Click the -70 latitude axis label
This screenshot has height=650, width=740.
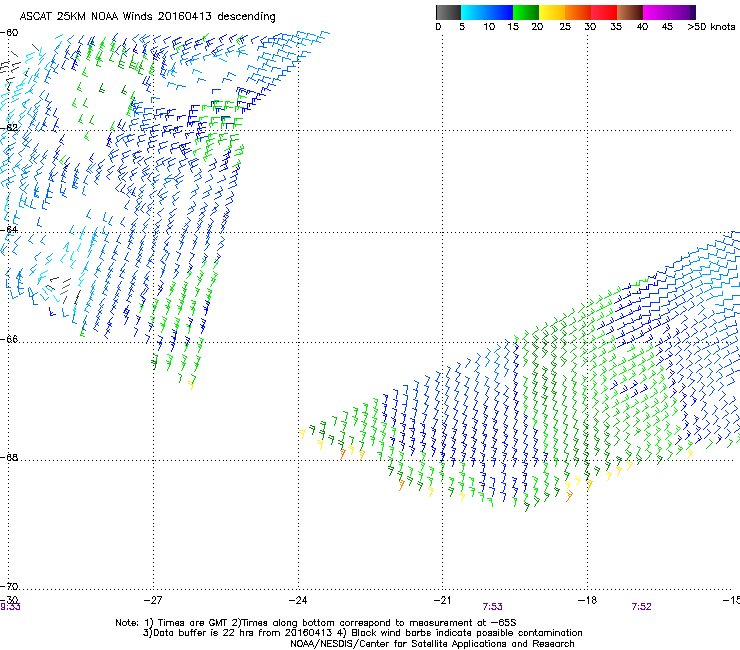pos(9,586)
